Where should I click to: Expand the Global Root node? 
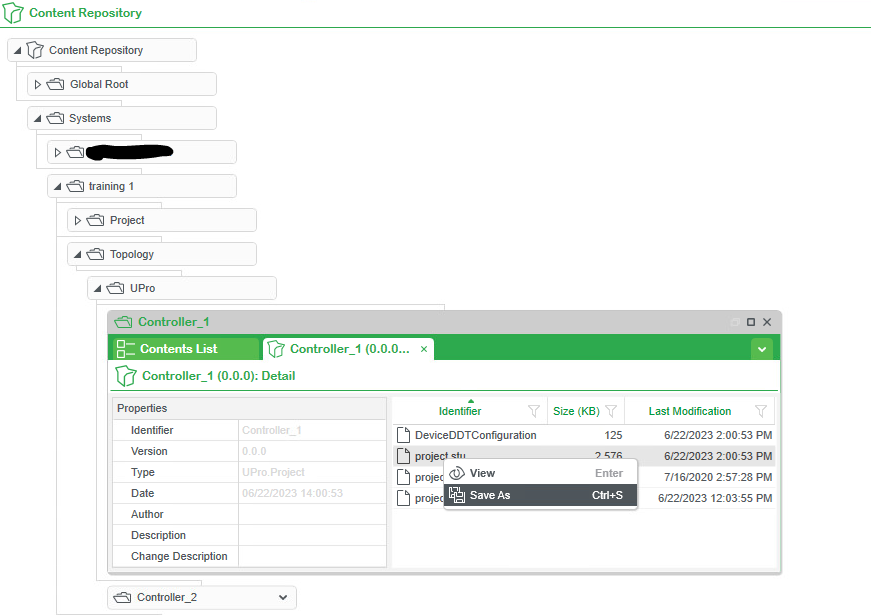pyautogui.click(x=38, y=84)
